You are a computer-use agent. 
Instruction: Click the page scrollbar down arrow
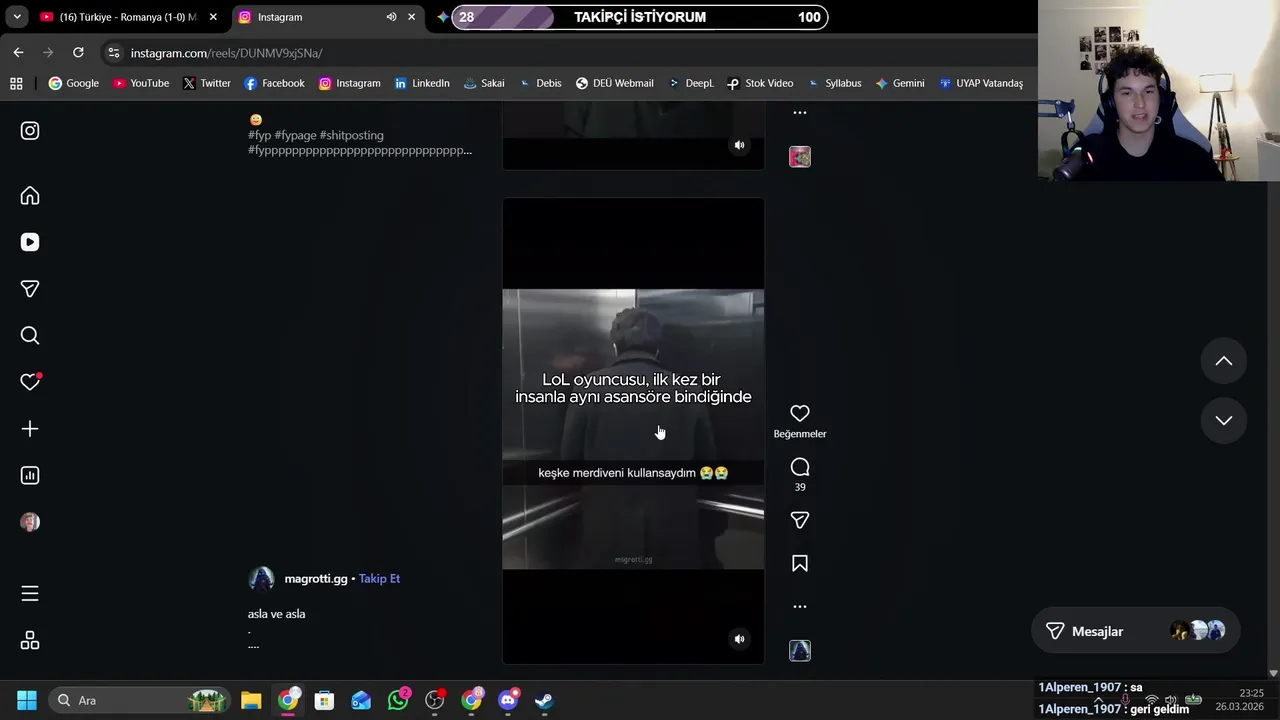tap(1273, 674)
